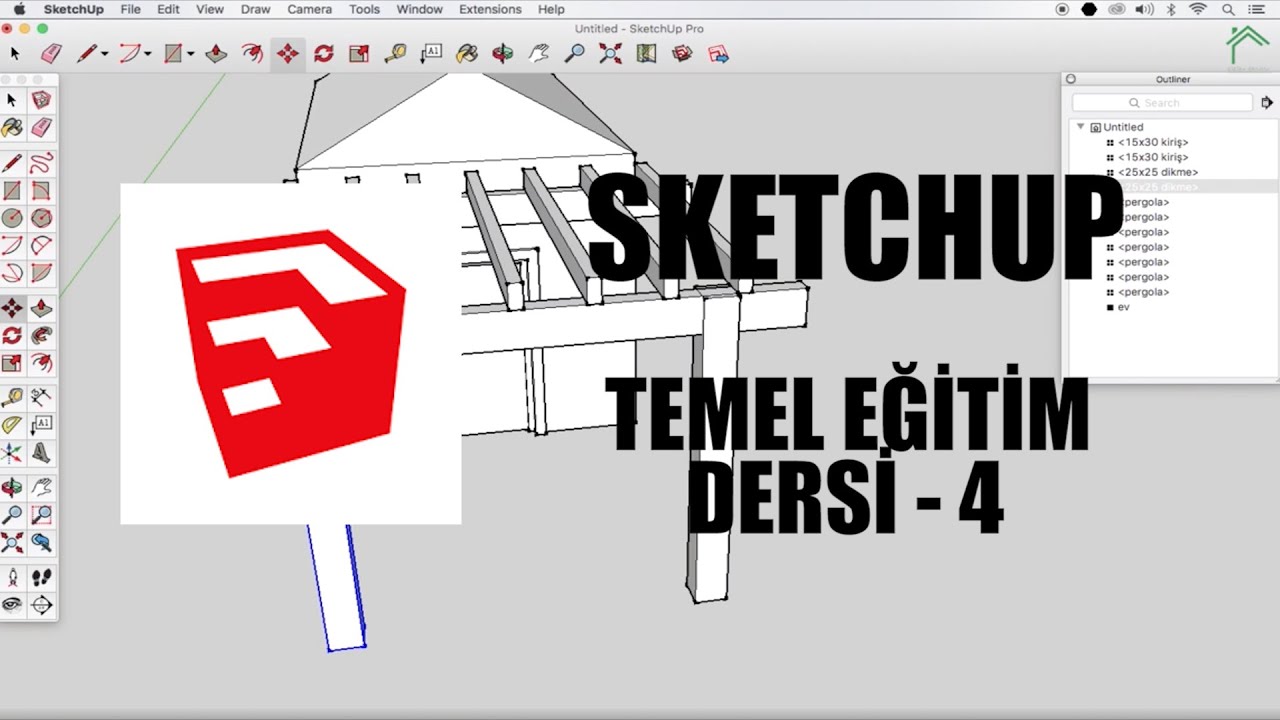Open the Shapes tool dropdown arrow
The width and height of the screenshot is (1280, 720).
(x=190, y=54)
